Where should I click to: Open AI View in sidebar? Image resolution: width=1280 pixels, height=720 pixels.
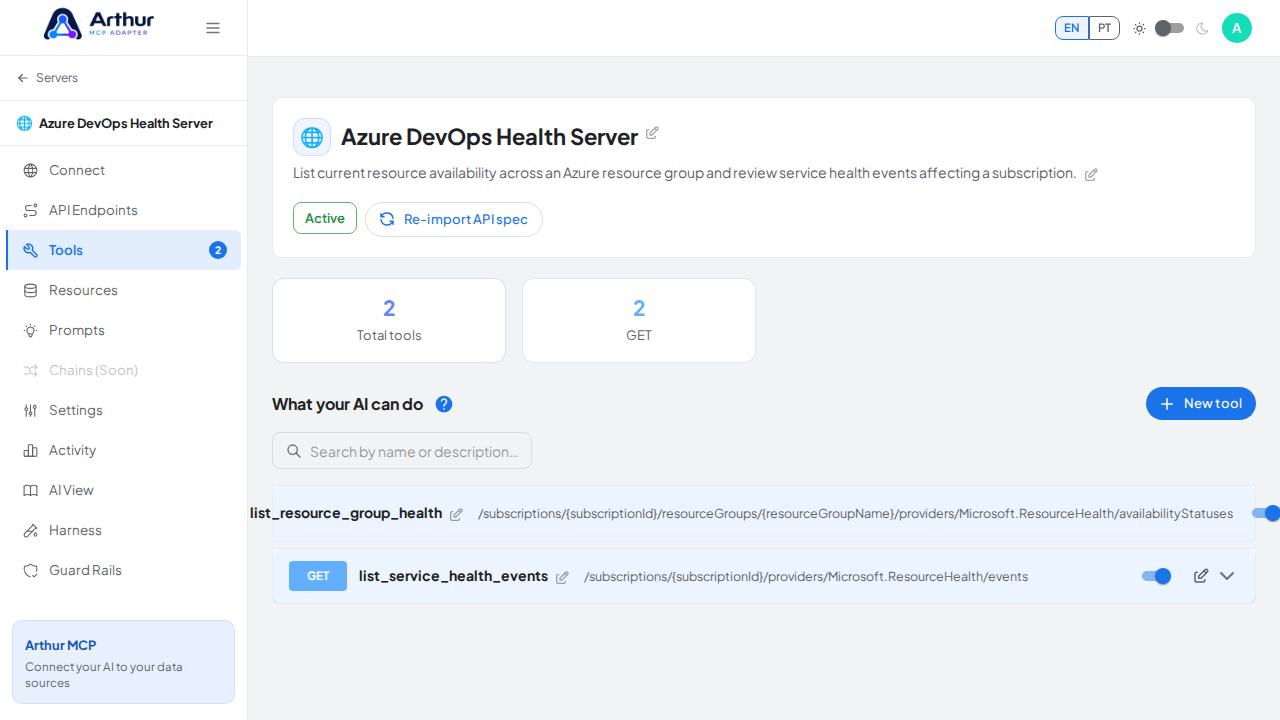[123, 490]
